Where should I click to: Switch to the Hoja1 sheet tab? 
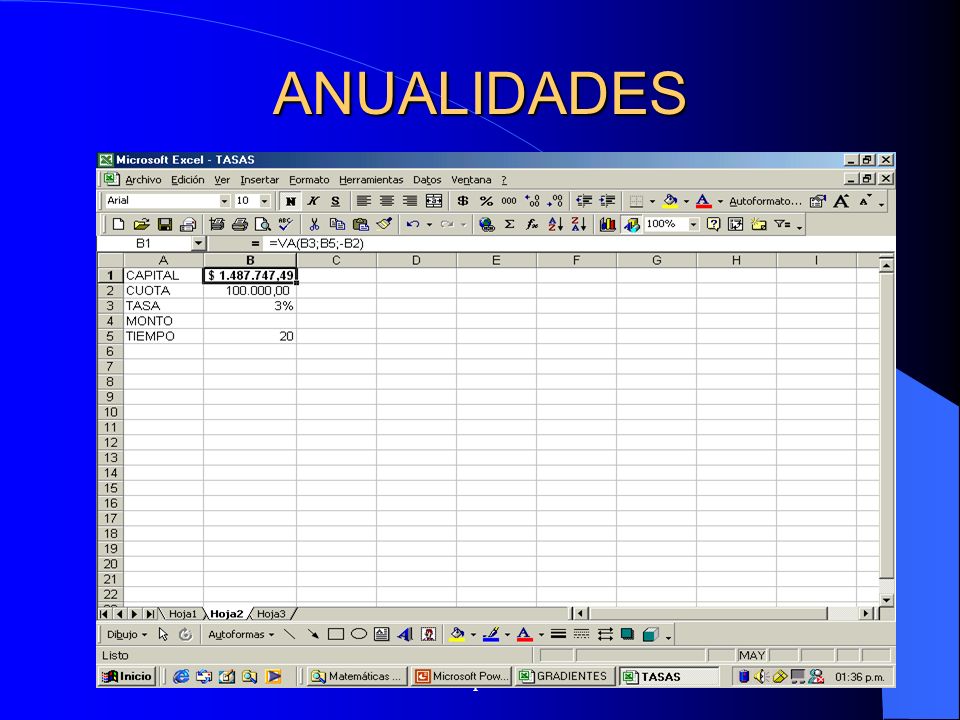coord(182,613)
